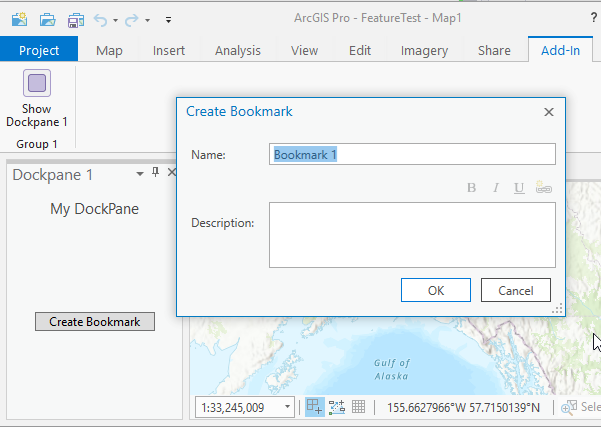Image resolution: width=601 pixels, height=427 pixels.
Task: Toggle underline formatting for the description
Action: (519, 188)
